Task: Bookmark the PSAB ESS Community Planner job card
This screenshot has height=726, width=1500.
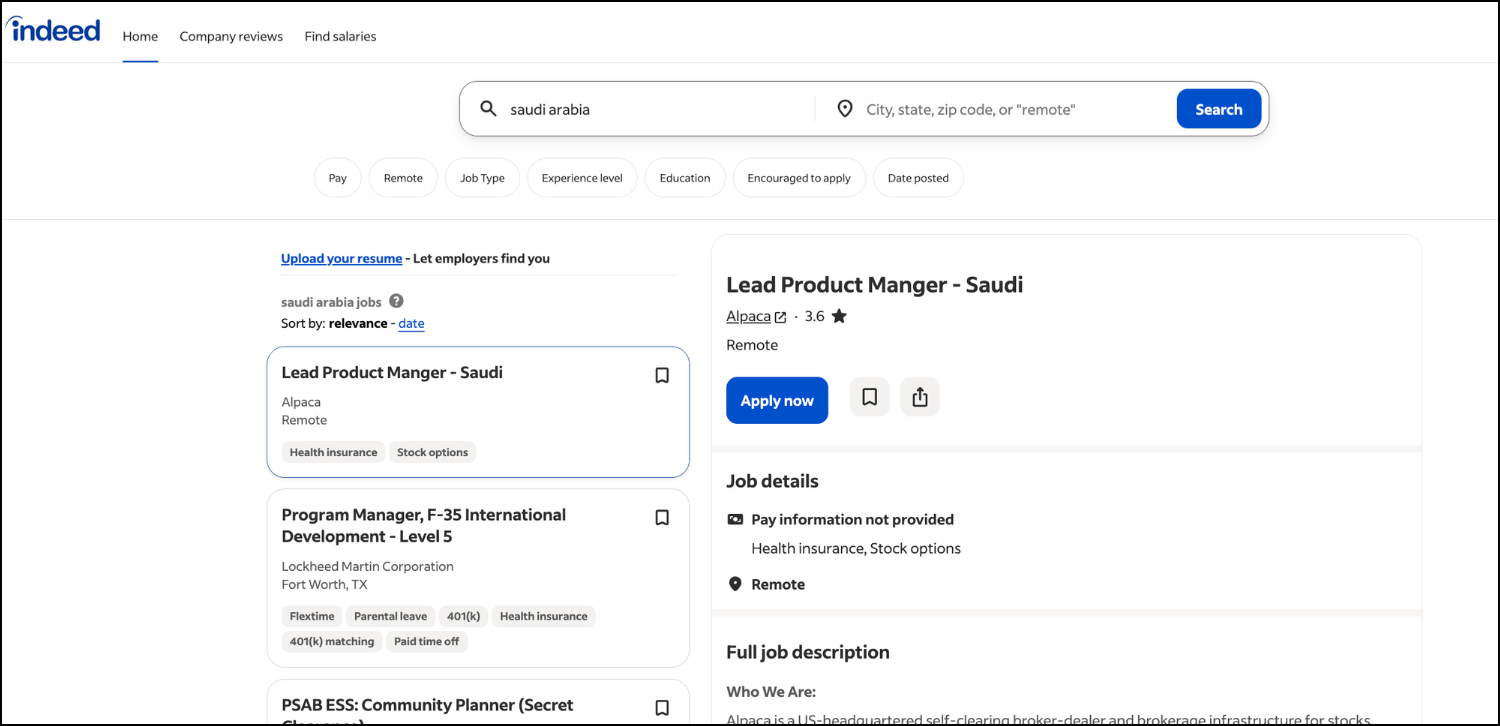Action: [x=662, y=708]
